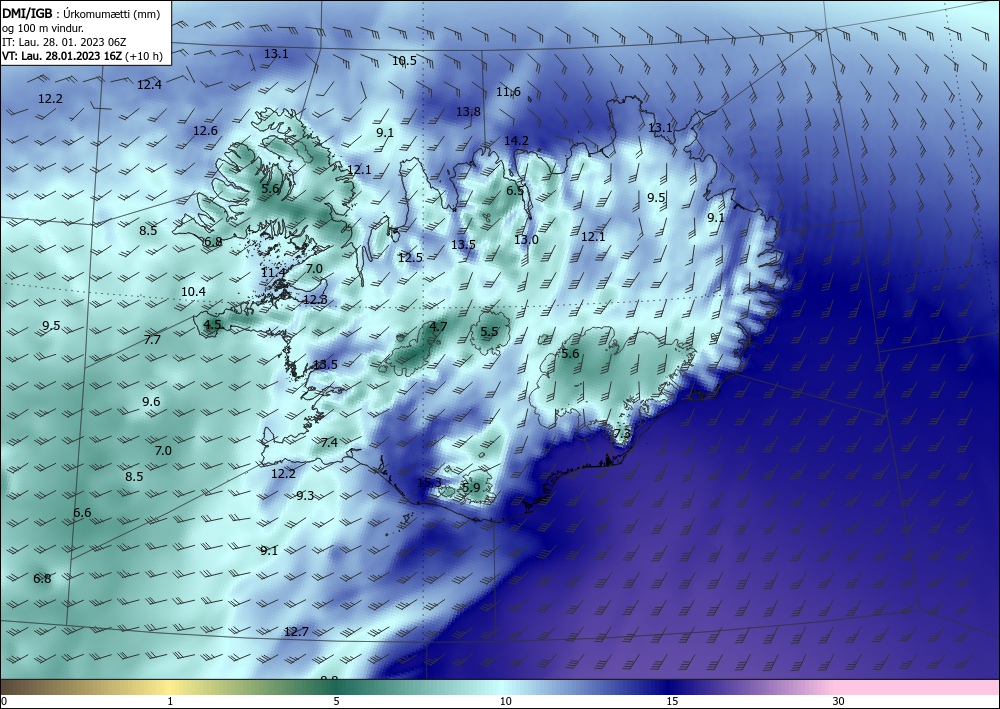Click the 'IT: Lau. 28. 01. 2023 06Z' line
1000x709 pixels.
64,42
